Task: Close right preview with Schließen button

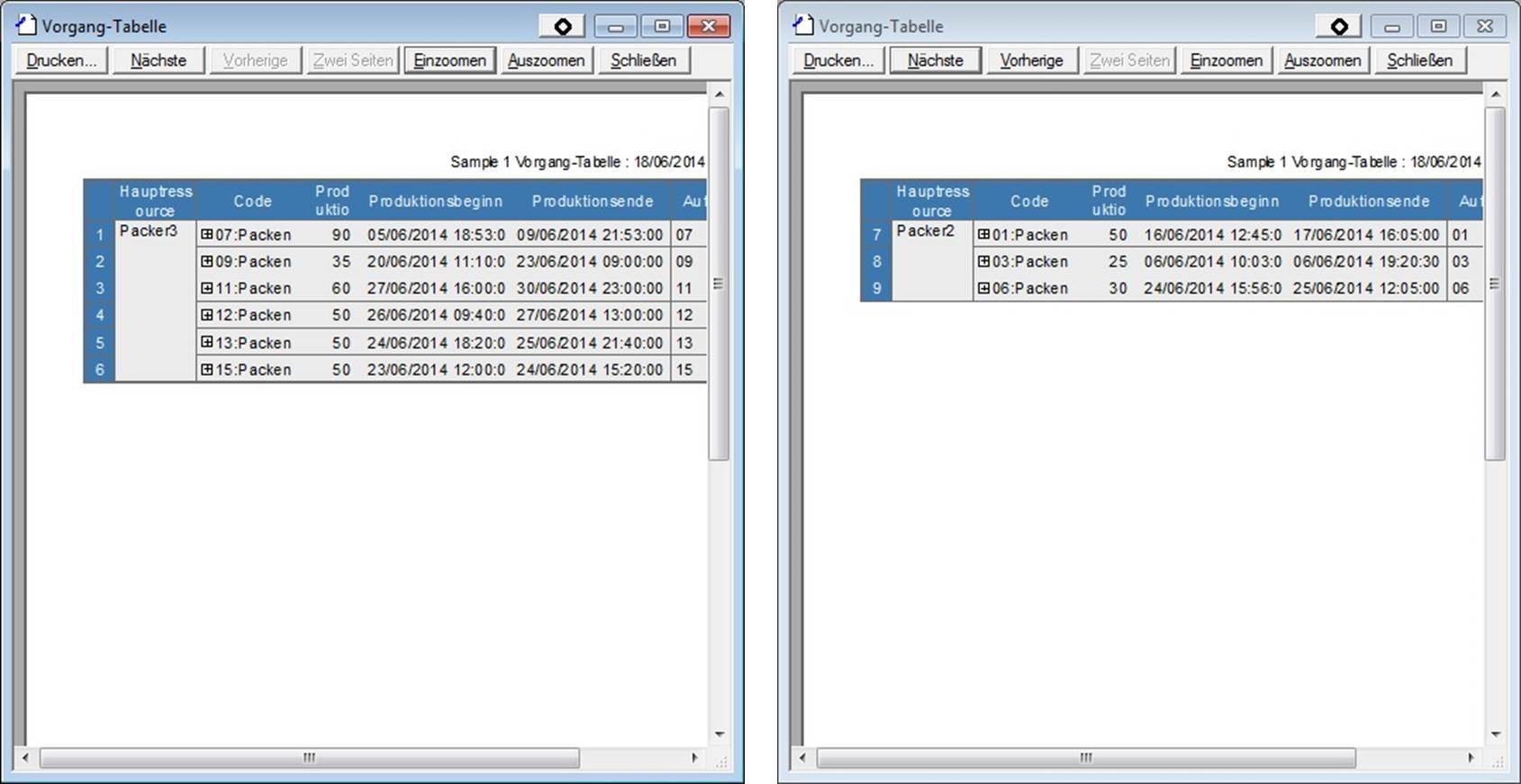Action: point(1419,60)
